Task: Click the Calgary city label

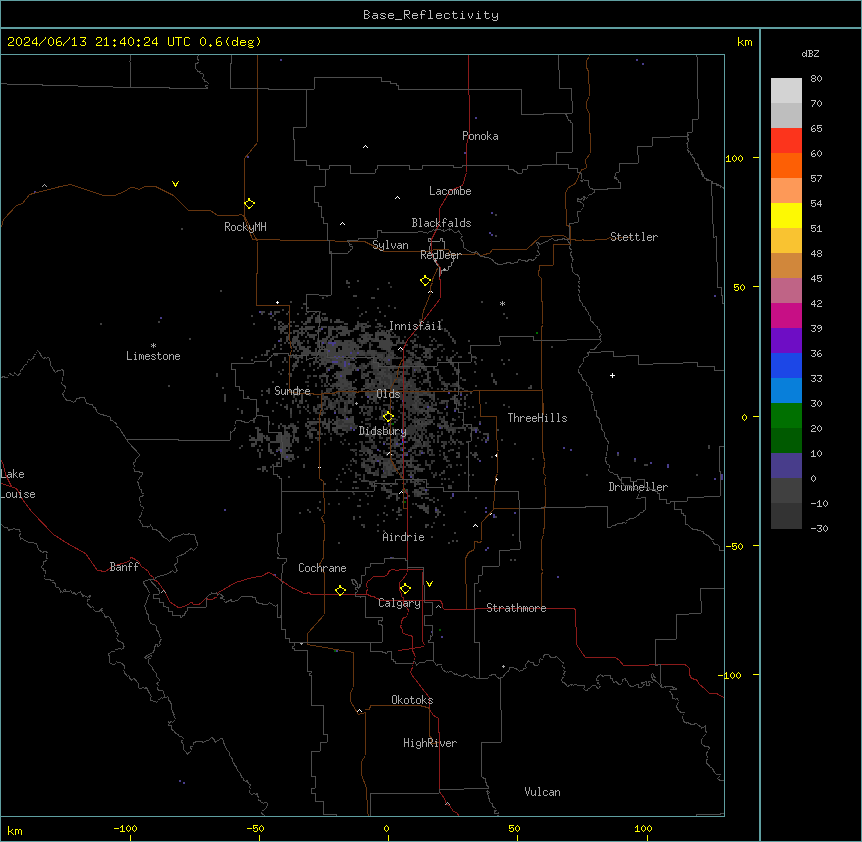Action: (399, 603)
